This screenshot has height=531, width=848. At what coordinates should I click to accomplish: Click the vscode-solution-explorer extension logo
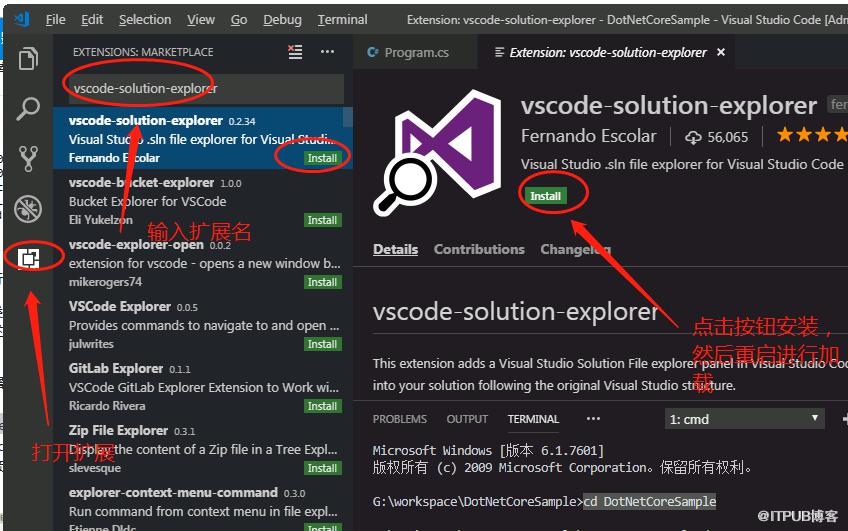[x=438, y=153]
